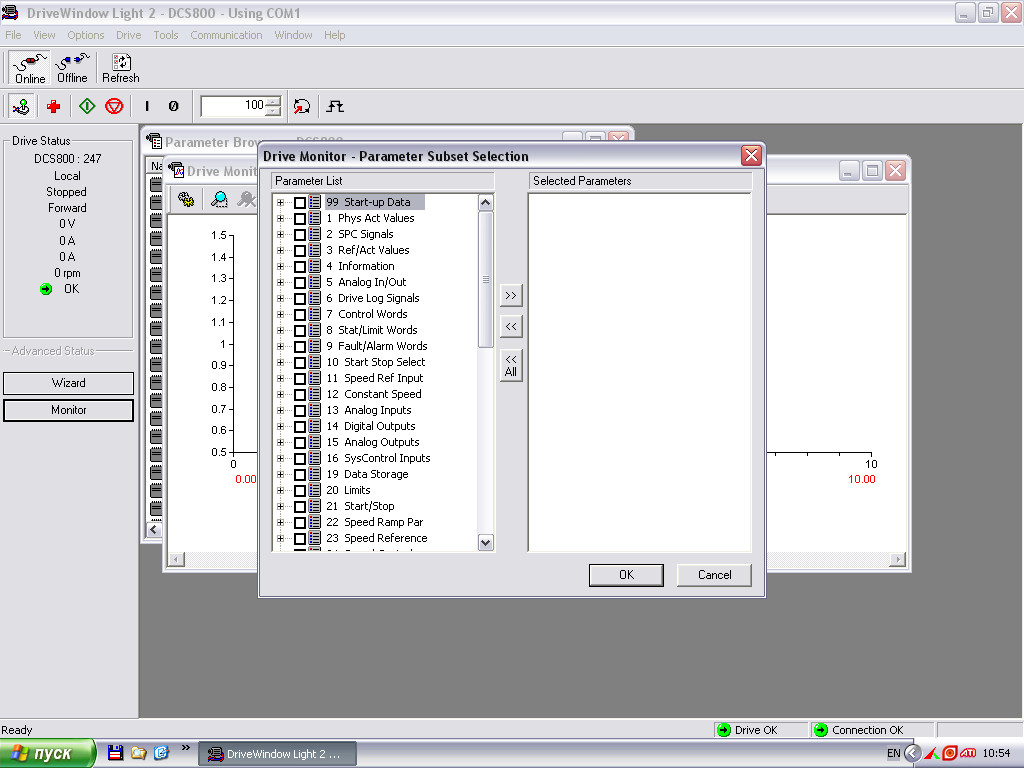
Task: Check the 20 Limits checkbox
Action: click(x=300, y=490)
